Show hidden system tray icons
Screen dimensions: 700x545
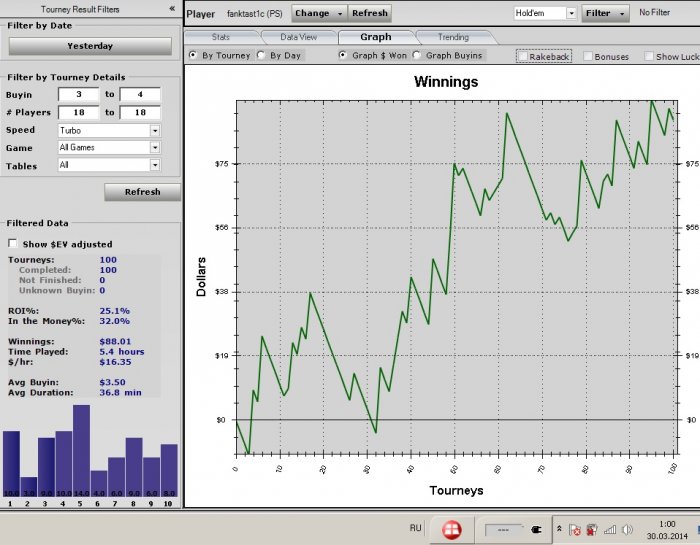tap(559, 529)
